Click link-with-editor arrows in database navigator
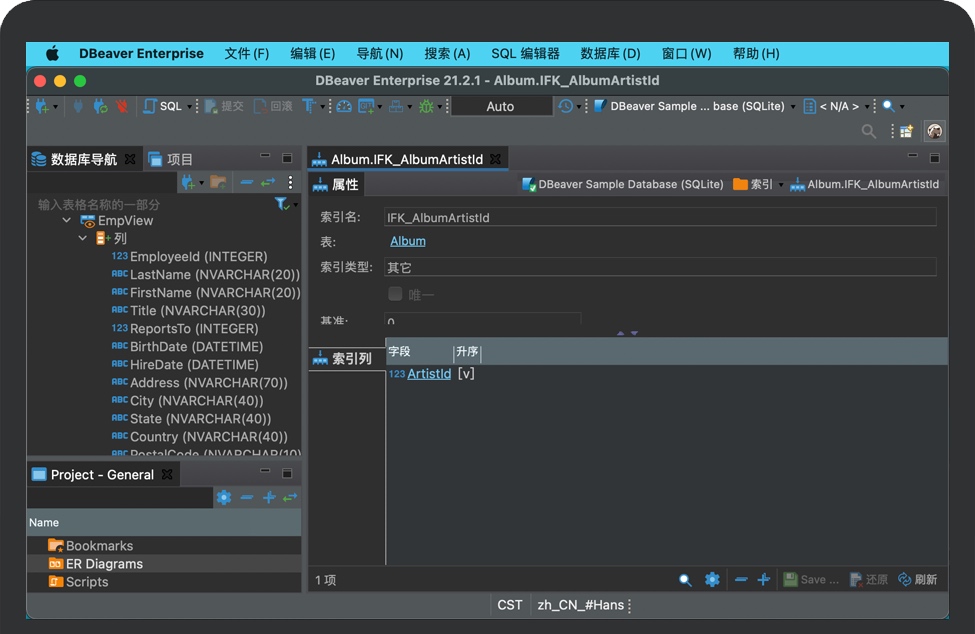 tap(268, 182)
